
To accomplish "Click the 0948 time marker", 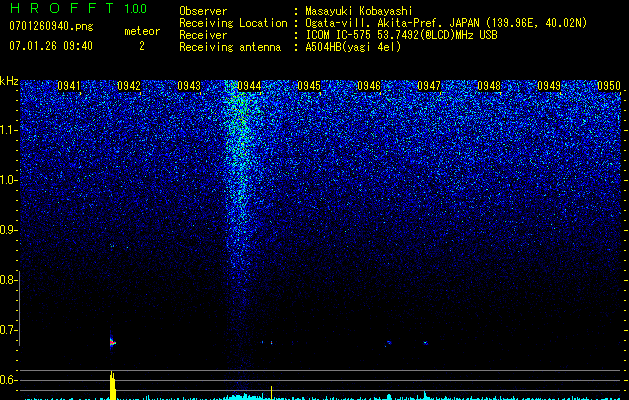I will point(489,86).
